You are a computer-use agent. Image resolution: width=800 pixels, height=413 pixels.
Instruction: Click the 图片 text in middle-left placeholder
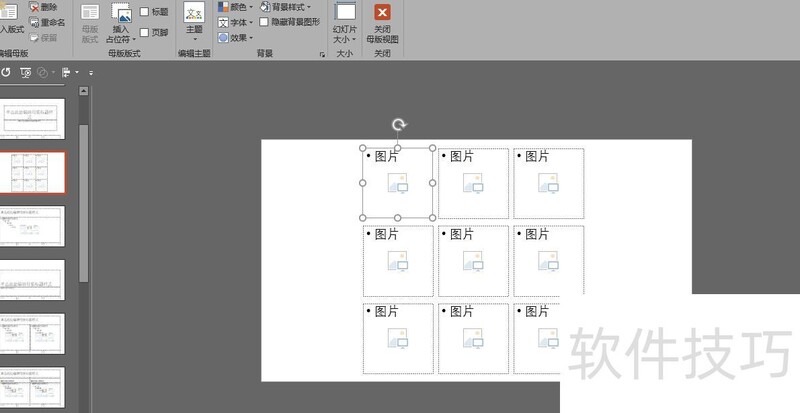click(386, 234)
